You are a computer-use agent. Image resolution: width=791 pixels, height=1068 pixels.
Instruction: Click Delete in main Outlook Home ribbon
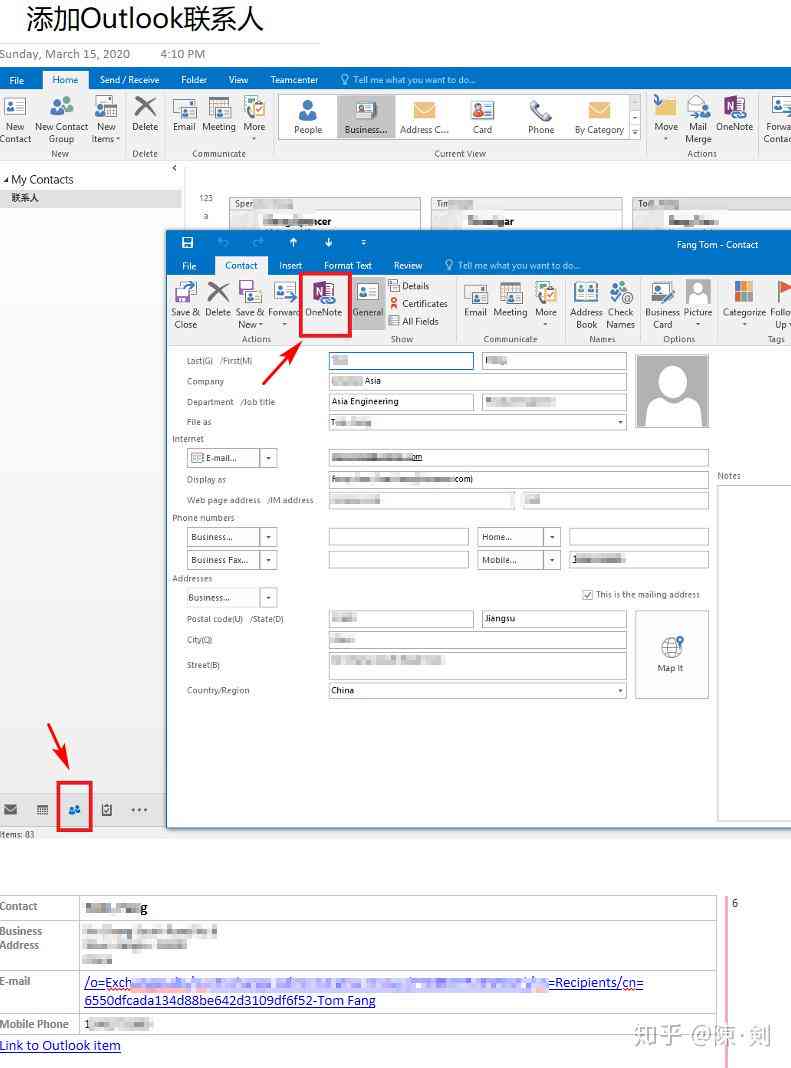[x=145, y=114]
